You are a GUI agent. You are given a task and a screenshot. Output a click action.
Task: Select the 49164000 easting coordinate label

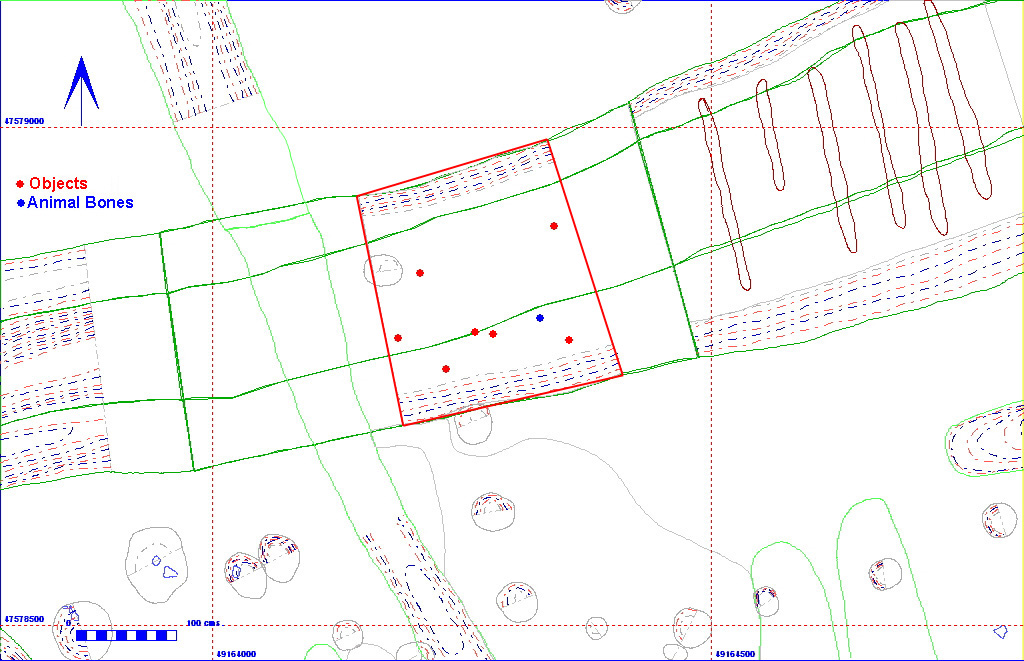click(236, 654)
